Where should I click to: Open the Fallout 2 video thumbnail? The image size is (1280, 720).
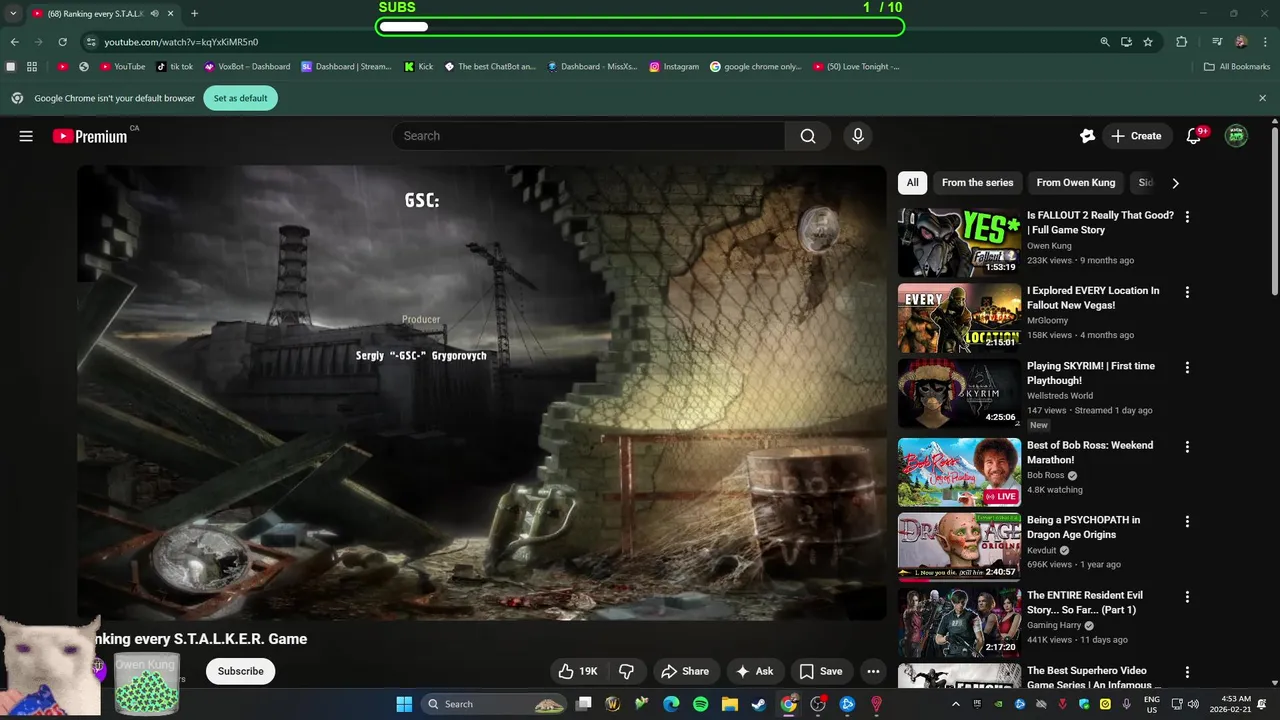[x=959, y=242]
